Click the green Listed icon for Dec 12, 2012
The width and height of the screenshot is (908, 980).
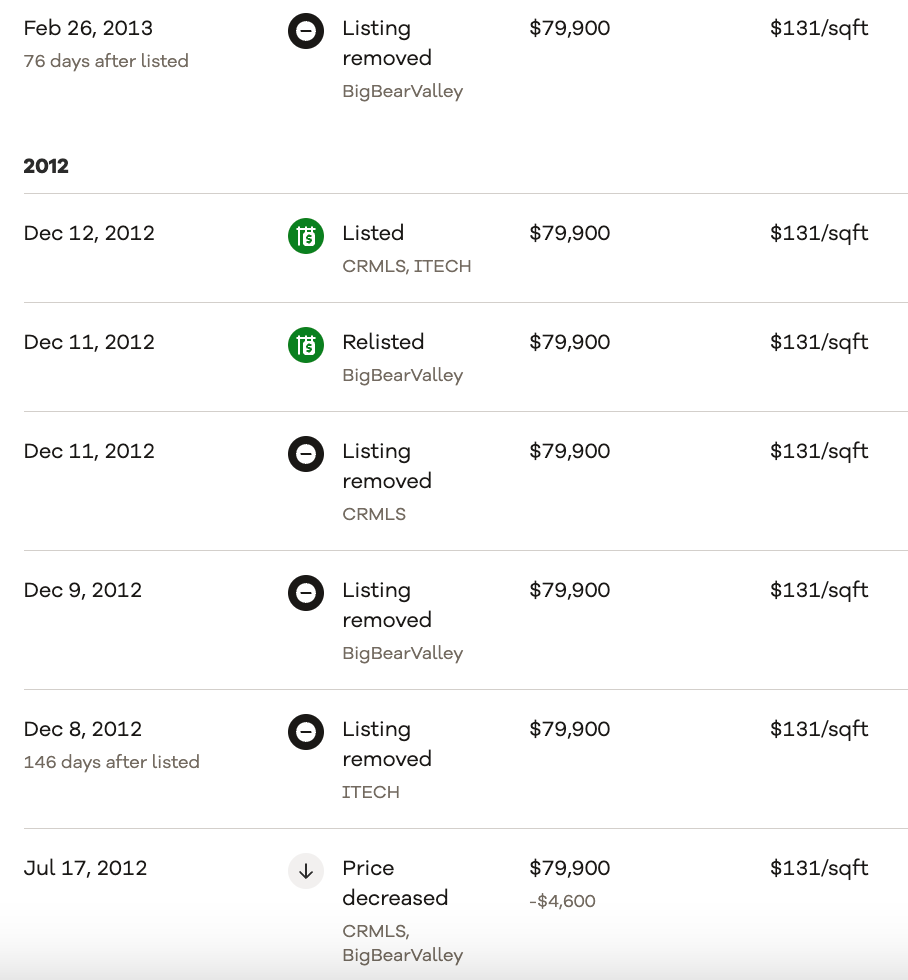[306, 237]
